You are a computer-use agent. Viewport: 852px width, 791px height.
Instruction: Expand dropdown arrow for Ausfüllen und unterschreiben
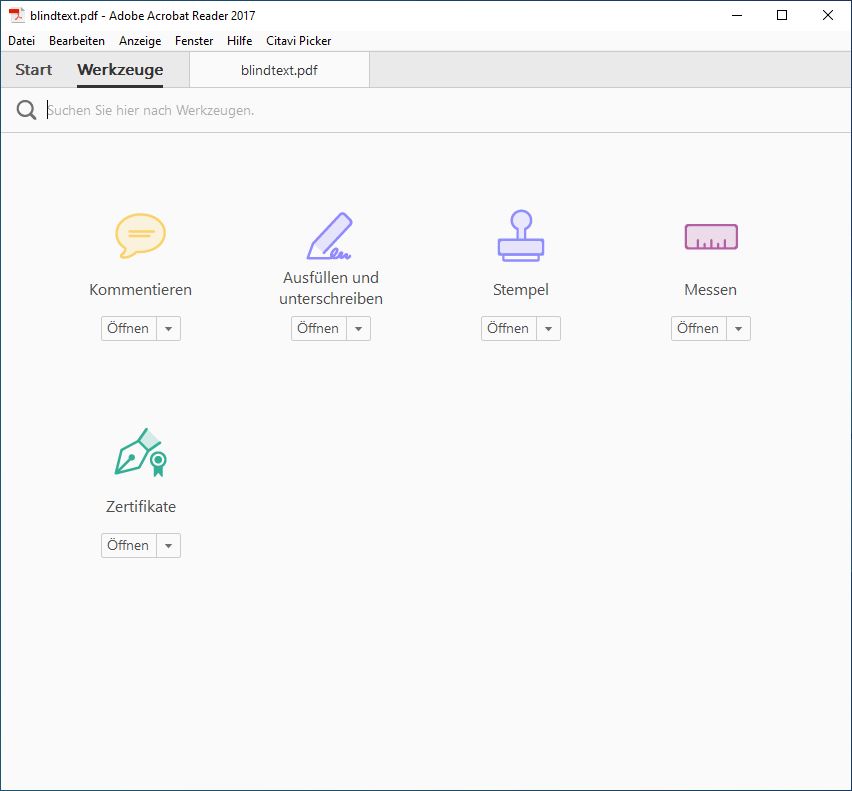coord(359,329)
